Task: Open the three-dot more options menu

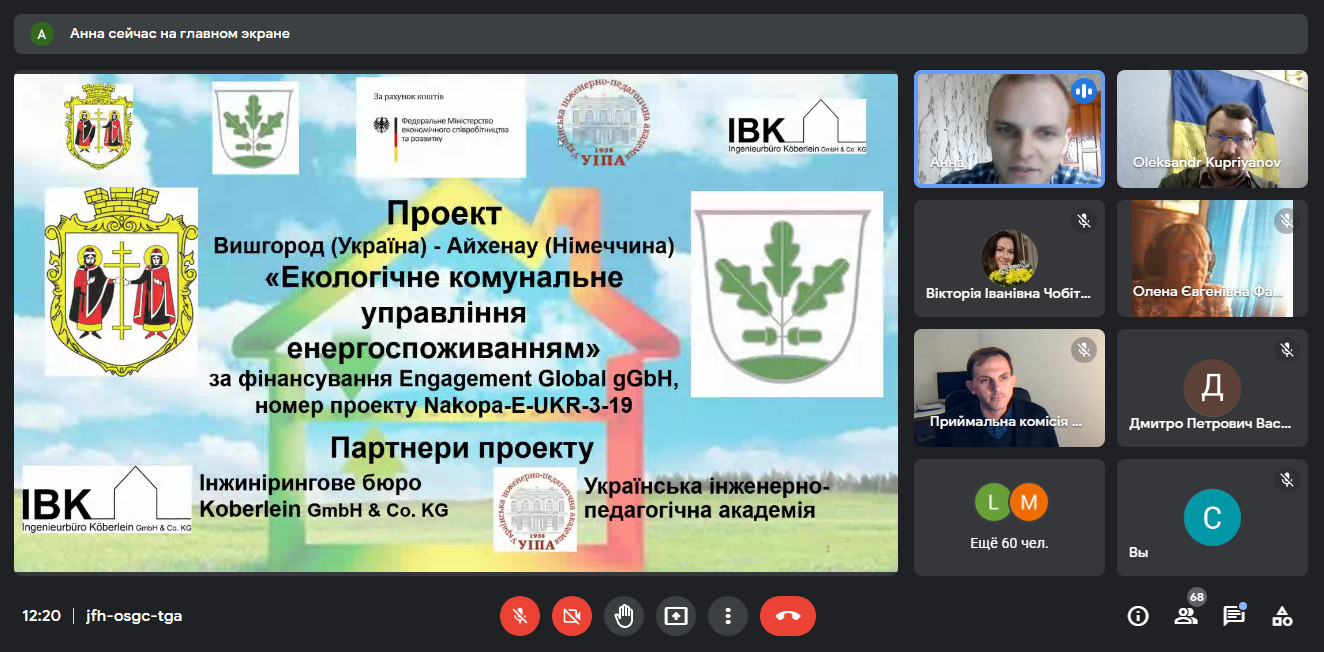Action: click(x=728, y=616)
